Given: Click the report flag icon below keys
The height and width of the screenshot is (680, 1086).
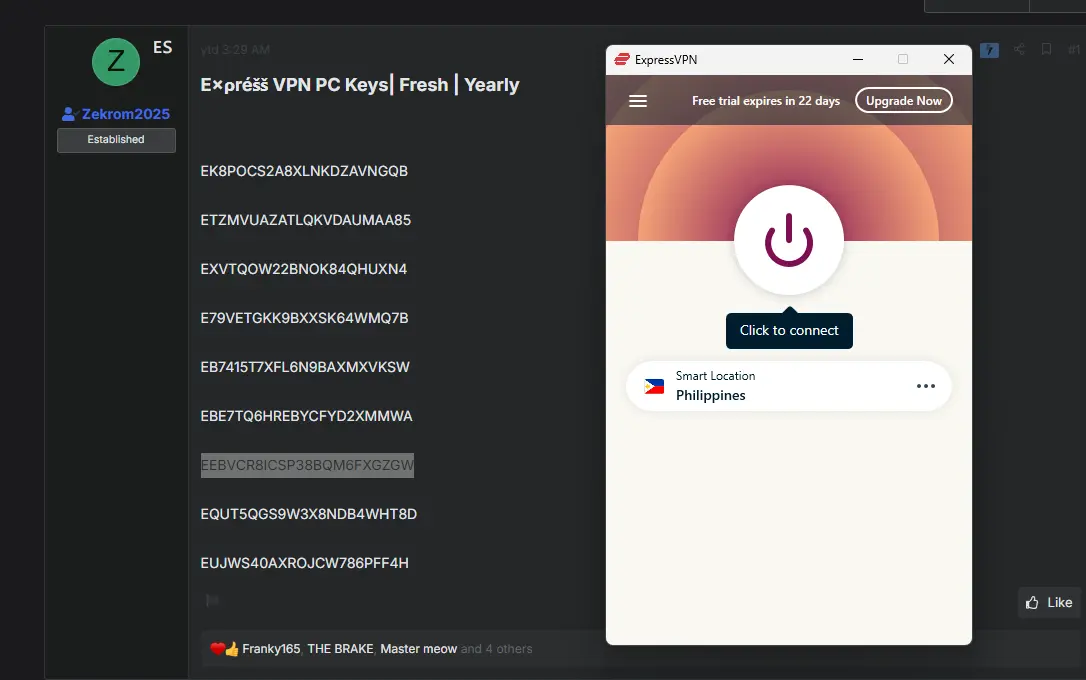Looking at the screenshot, I should [x=213, y=600].
